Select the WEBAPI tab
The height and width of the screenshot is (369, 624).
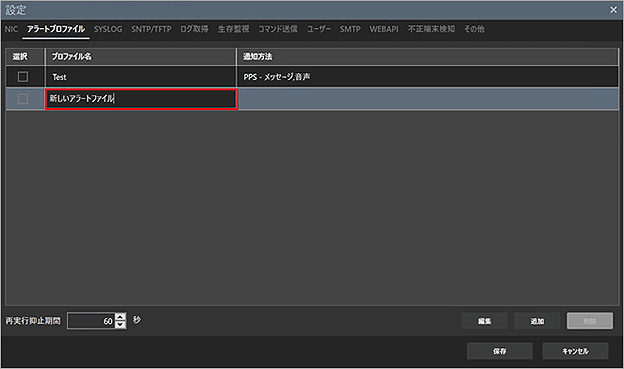click(384, 29)
